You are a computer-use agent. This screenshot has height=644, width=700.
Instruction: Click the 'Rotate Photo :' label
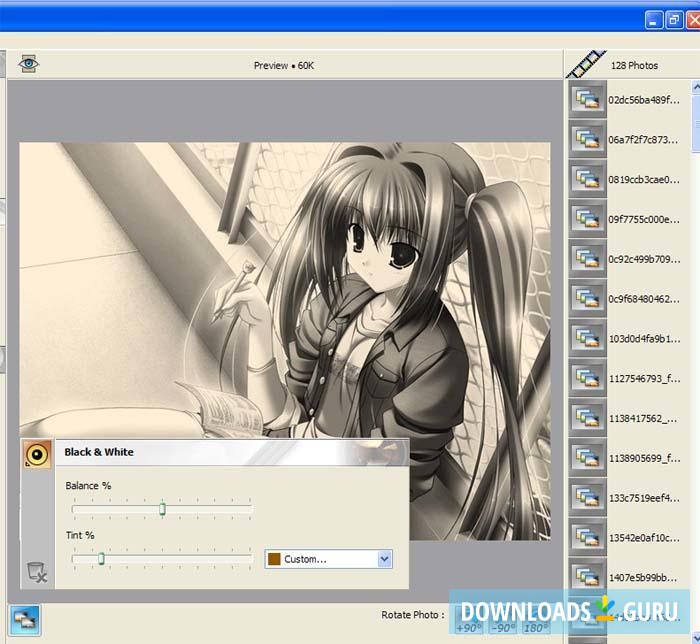point(413,615)
